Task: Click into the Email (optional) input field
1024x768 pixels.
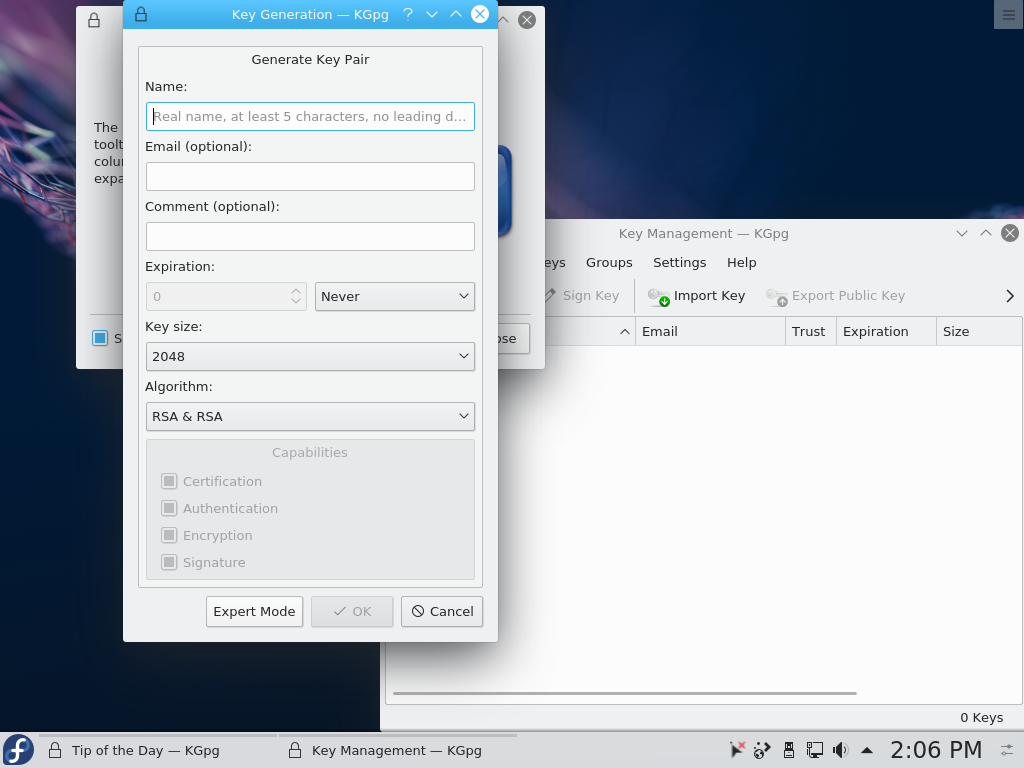Action: [310, 176]
